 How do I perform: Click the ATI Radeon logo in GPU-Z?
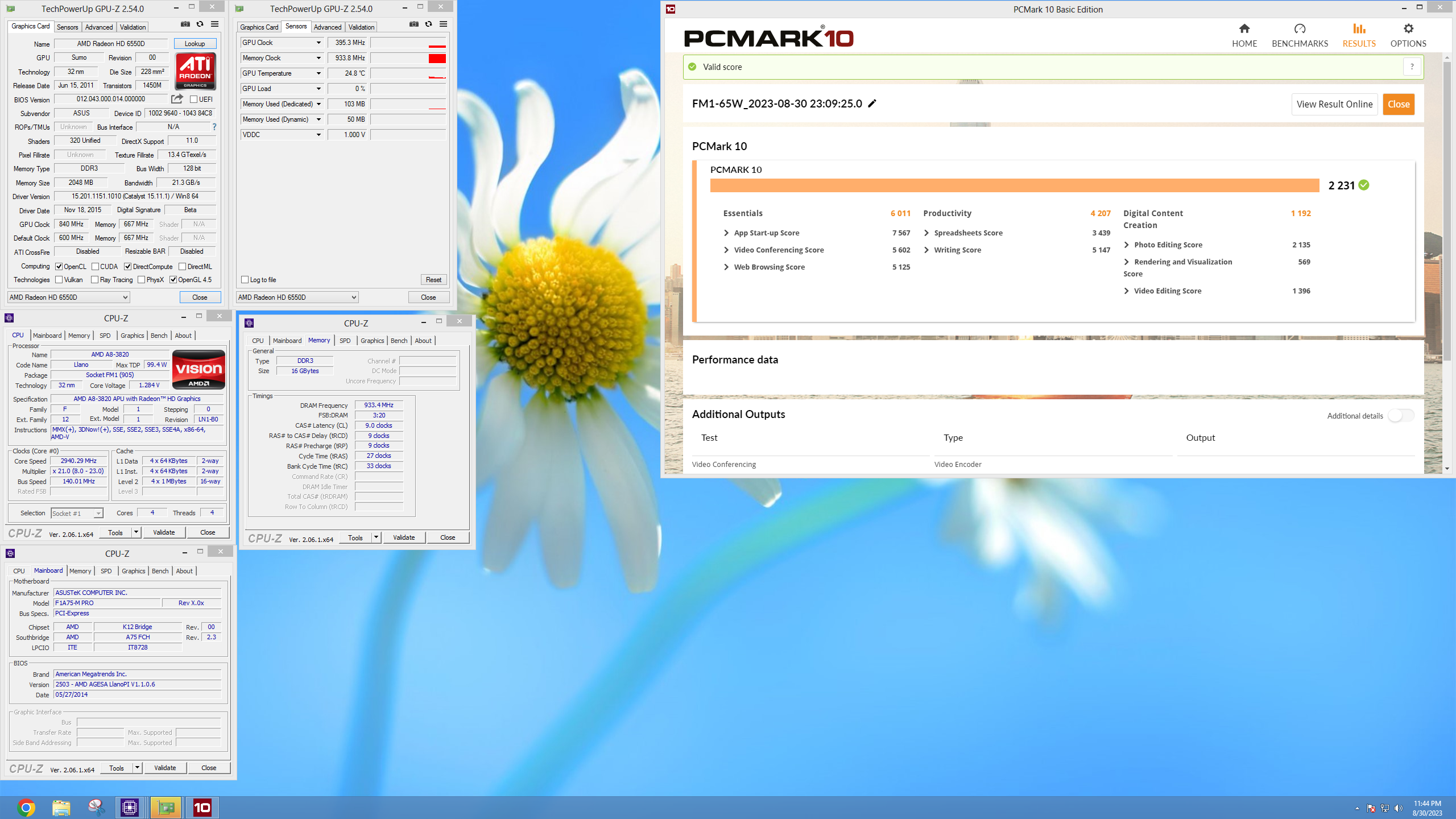[x=195, y=71]
